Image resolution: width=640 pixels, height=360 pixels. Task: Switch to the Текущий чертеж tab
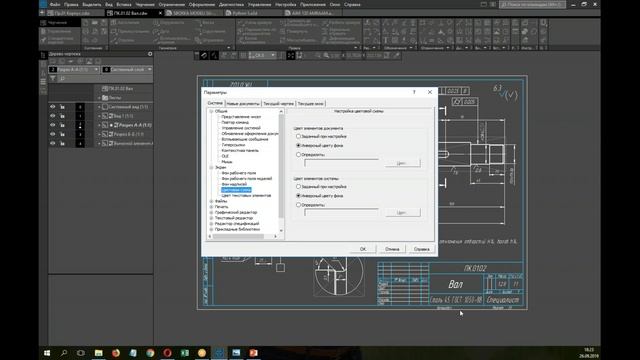pyautogui.click(x=278, y=104)
